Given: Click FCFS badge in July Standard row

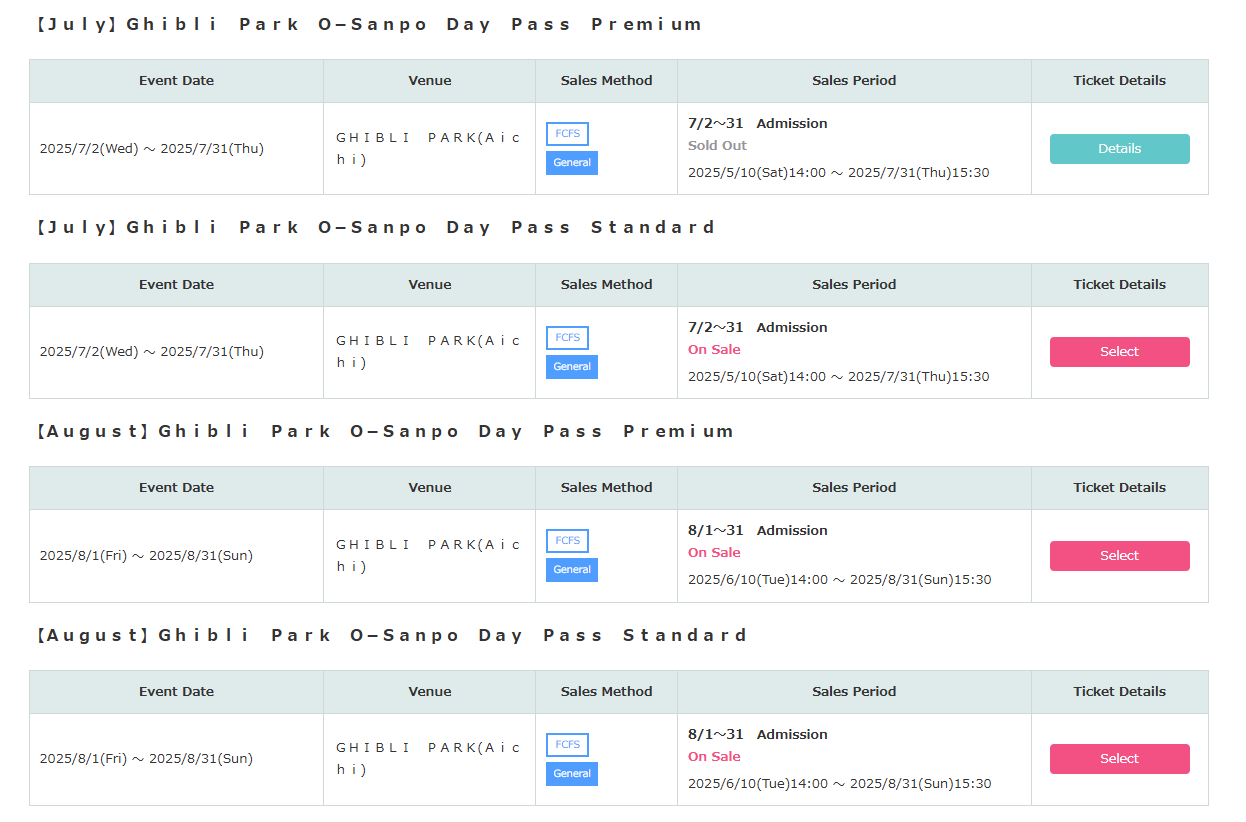Looking at the screenshot, I should (x=567, y=338).
